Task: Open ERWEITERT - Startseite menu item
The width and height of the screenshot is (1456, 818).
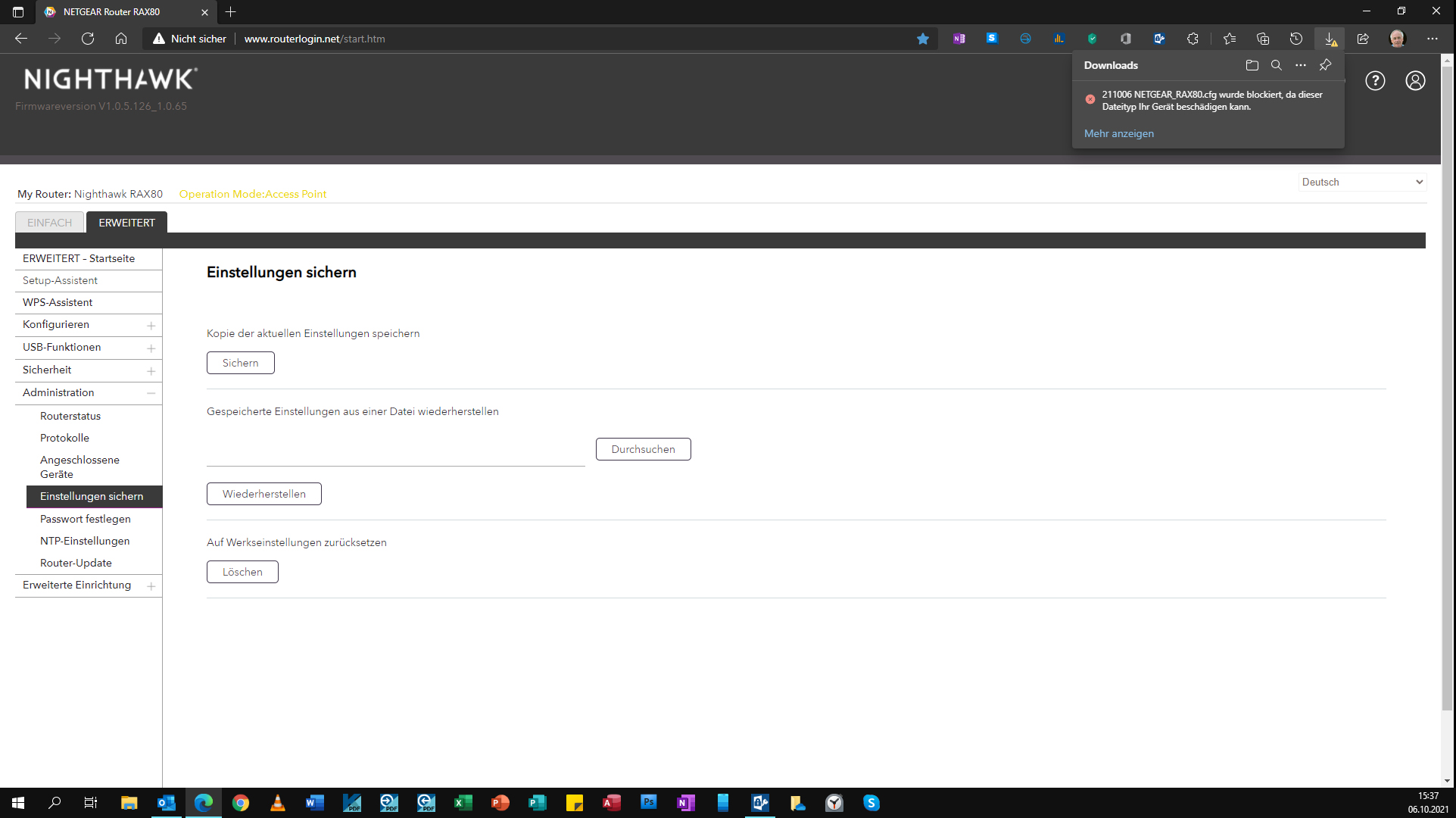Action: 79,258
